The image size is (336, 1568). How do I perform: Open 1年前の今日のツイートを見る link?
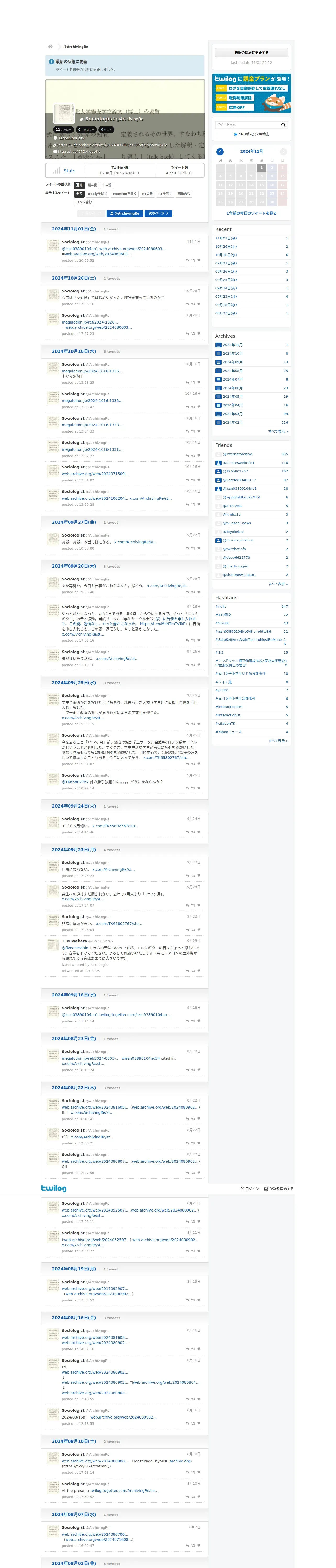[251, 213]
